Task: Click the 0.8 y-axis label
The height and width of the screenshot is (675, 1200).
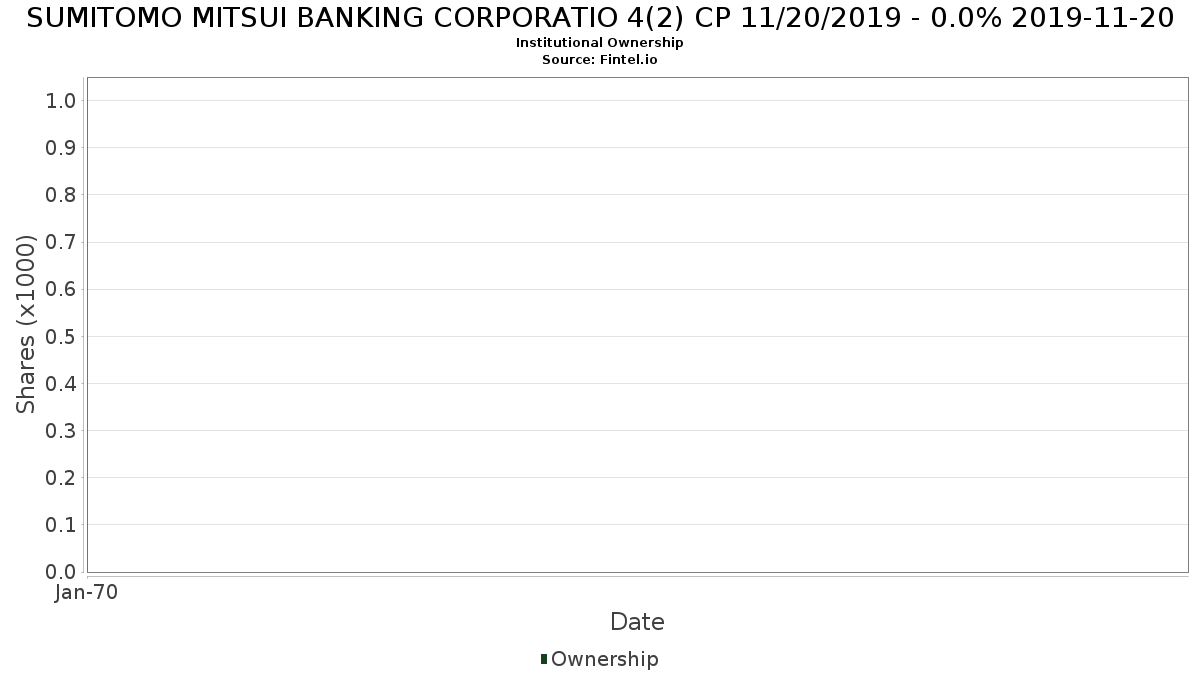Action: point(61,195)
